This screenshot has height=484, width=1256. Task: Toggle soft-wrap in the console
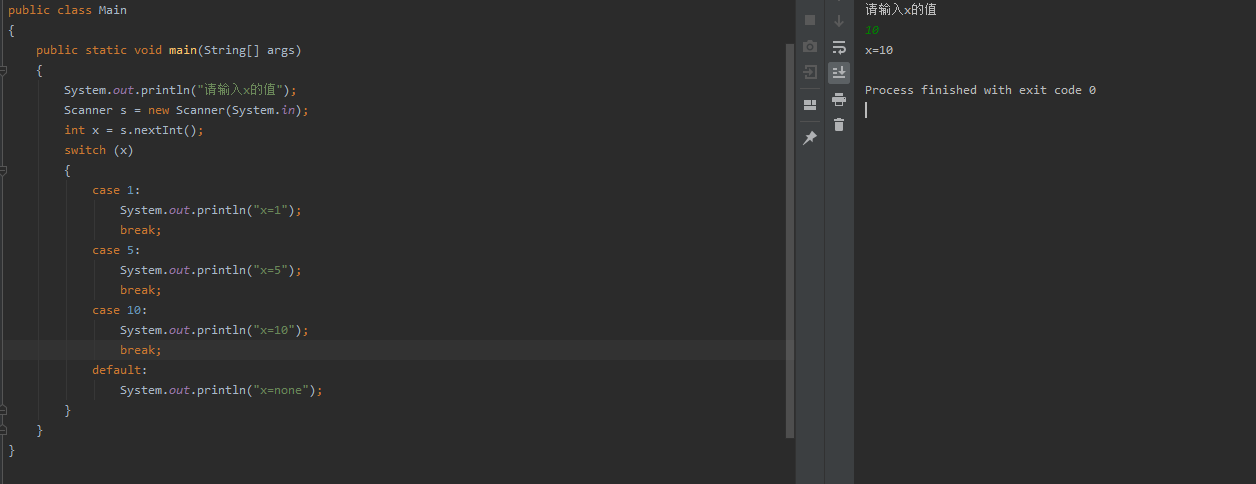coord(839,46)
